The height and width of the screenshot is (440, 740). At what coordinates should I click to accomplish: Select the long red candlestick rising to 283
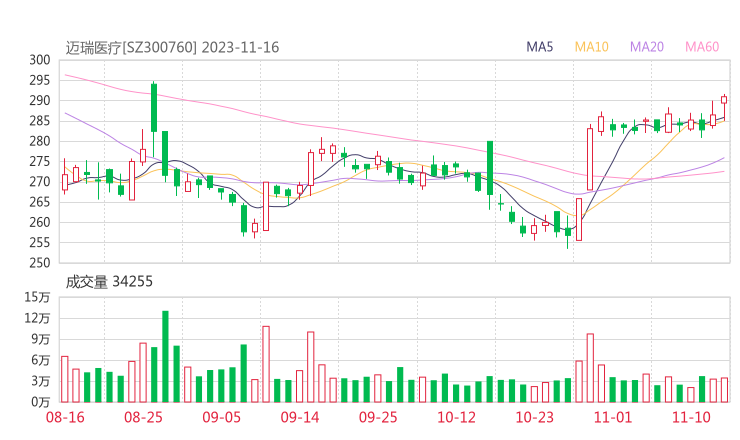click(x=590, y=159)
